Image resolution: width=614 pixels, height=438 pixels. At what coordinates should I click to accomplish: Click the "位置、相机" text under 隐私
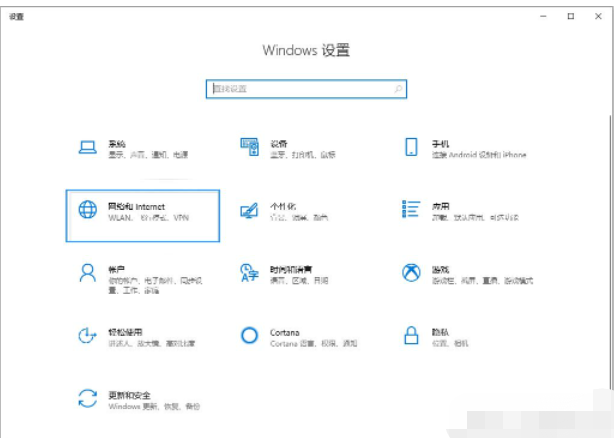coord(450,344)
